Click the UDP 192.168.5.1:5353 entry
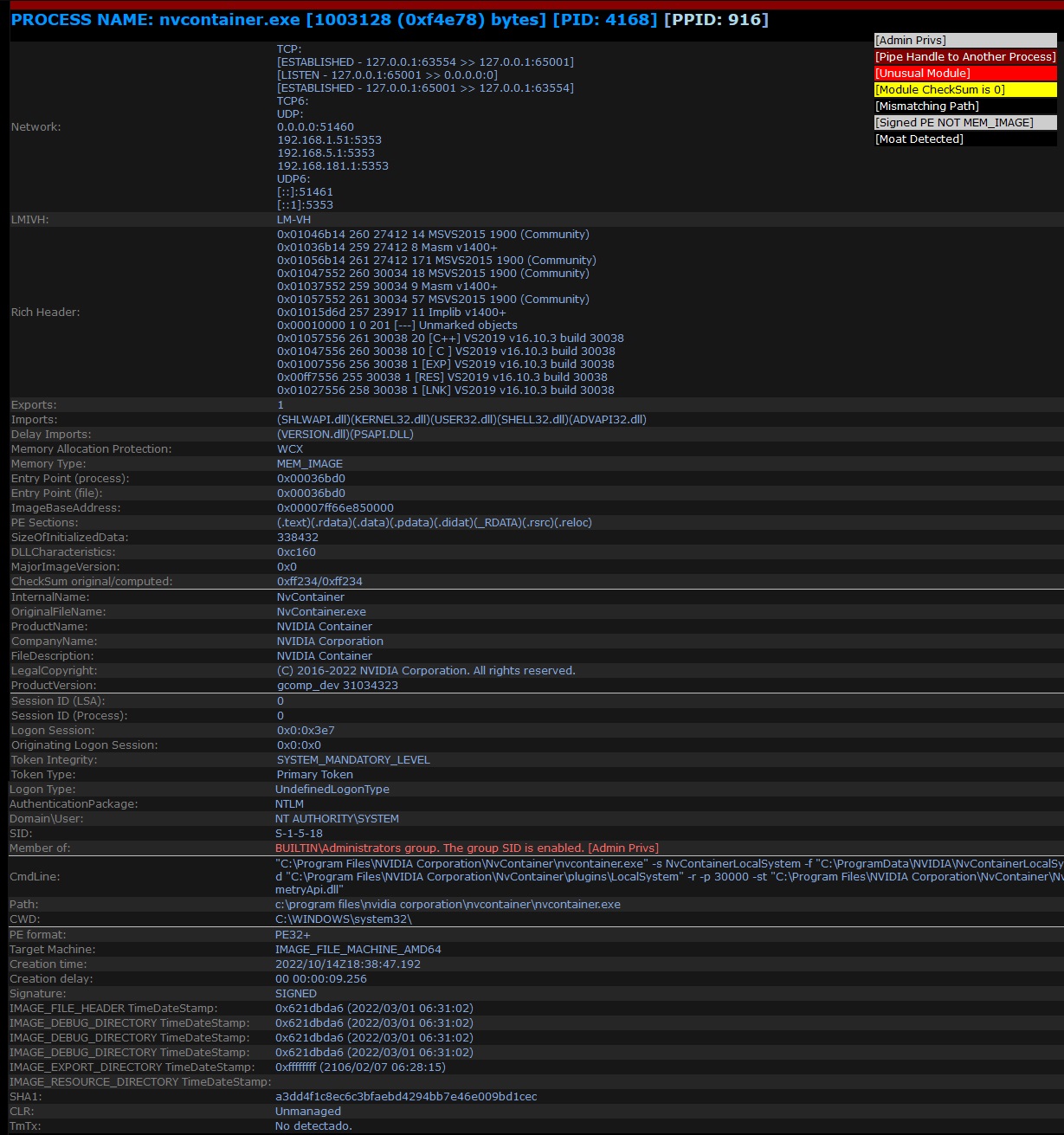The width and height of the screenshot is (1064, 1135). [x=326, y=153]
